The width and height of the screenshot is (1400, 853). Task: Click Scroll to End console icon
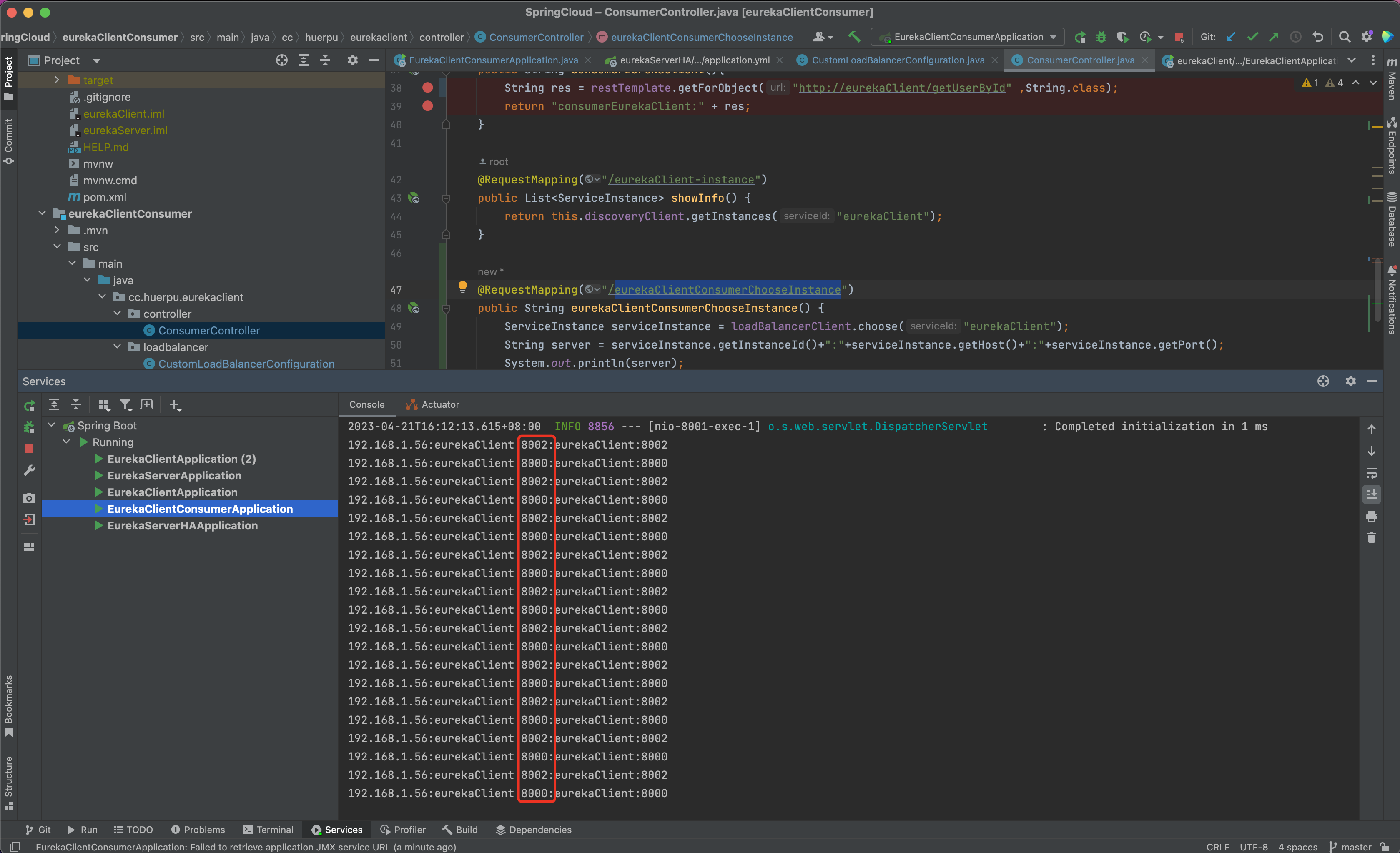(1371, 494)
